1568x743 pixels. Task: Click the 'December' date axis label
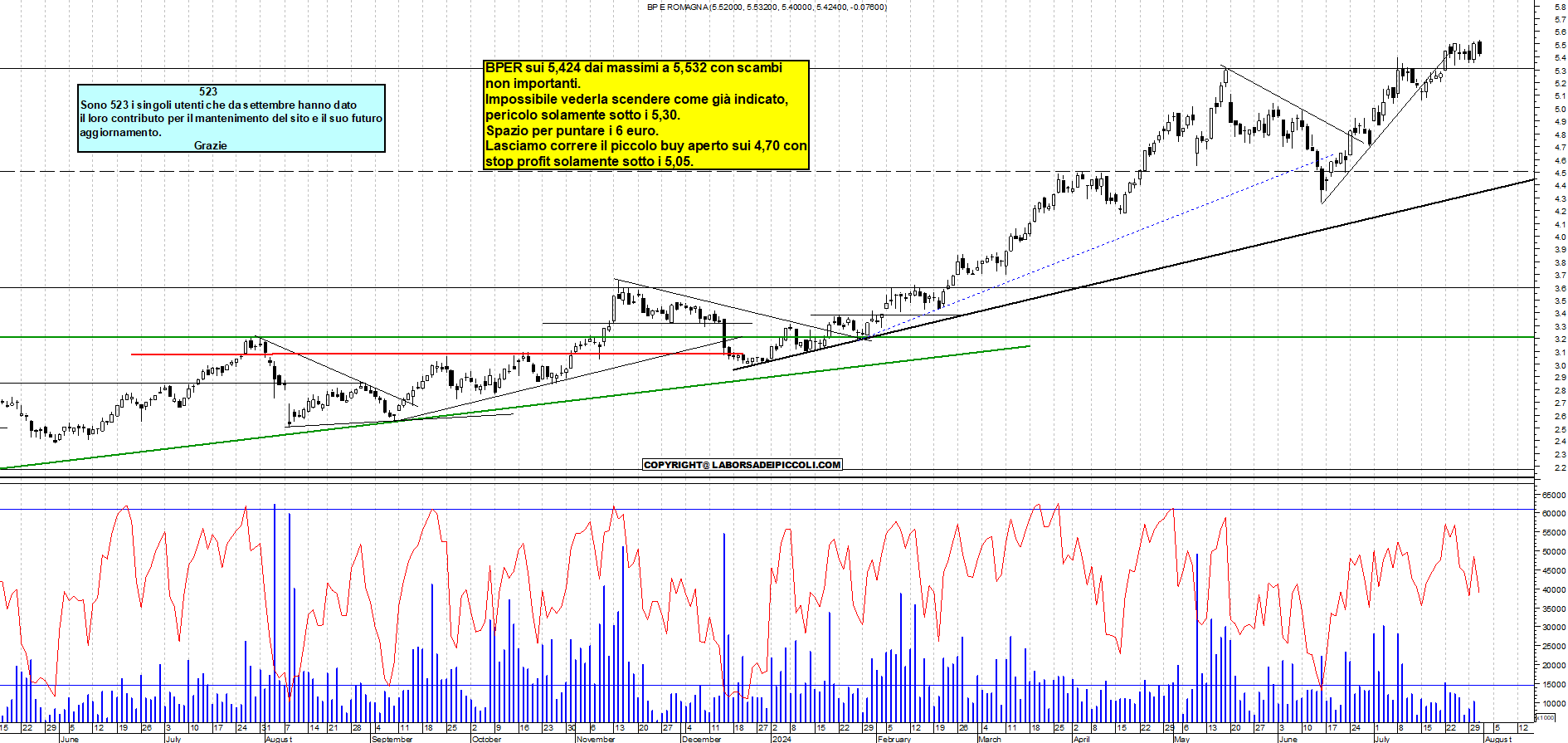pyautogui.click(x=702, y=739)
